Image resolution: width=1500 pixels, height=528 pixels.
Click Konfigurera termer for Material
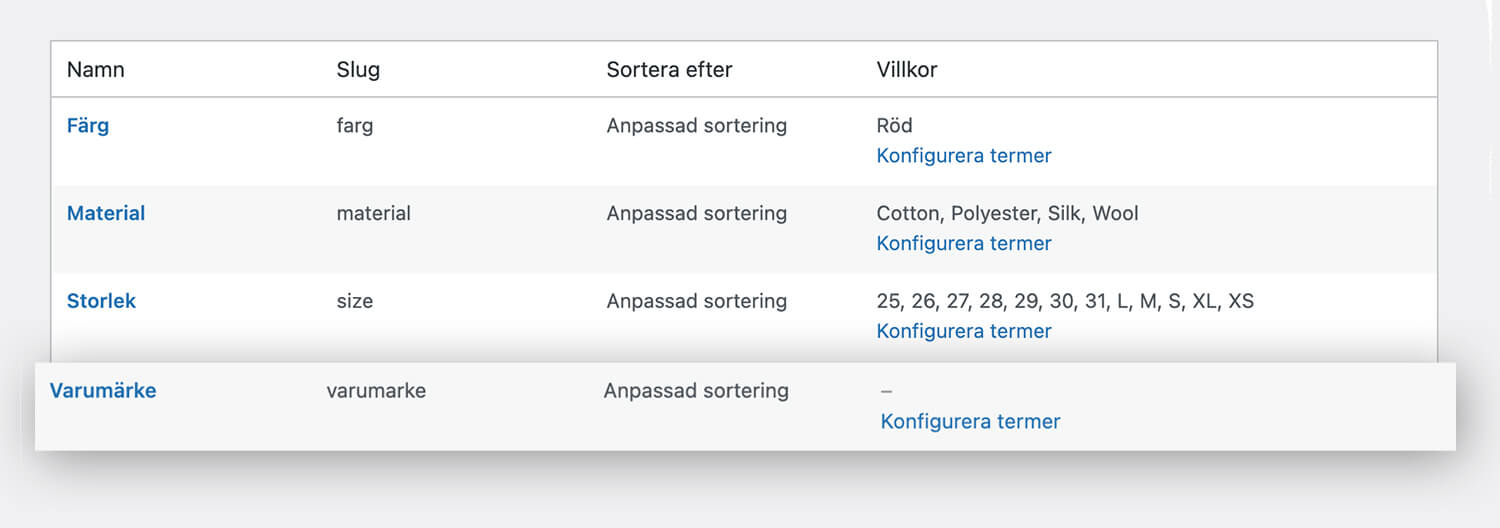pyautogui.click(x=964, y=244)
